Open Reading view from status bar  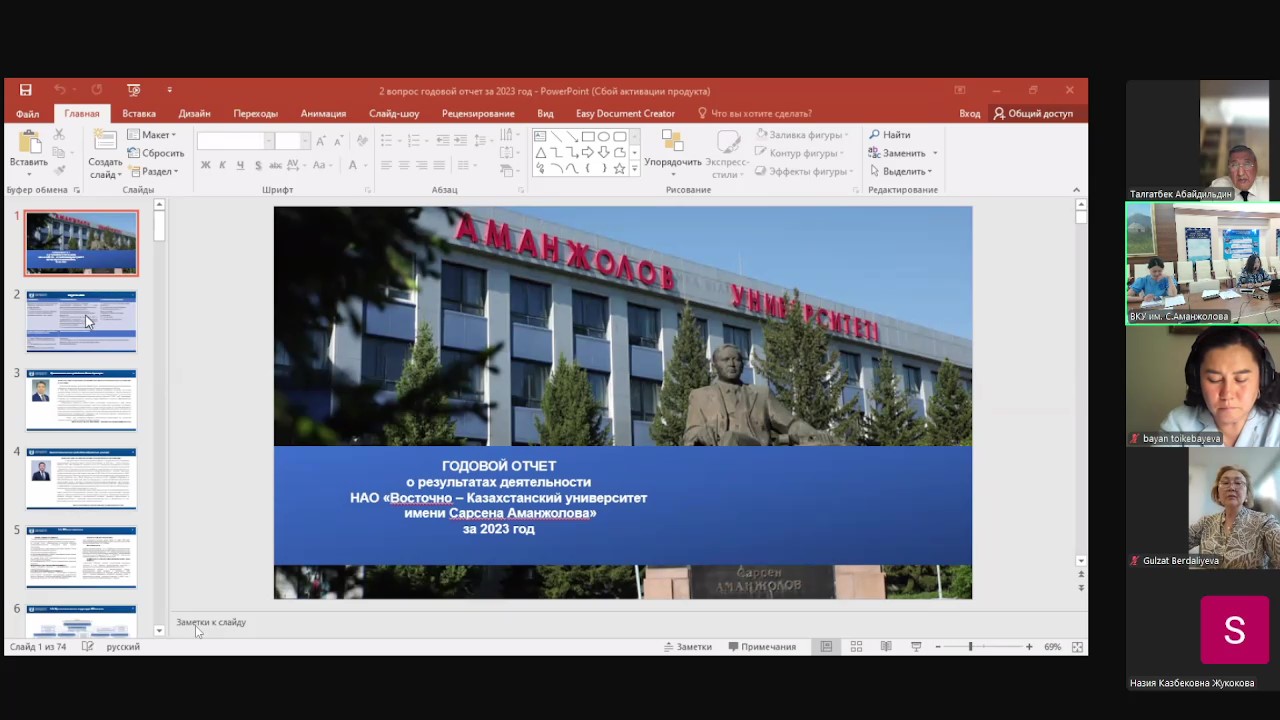(x=886, y=647)
